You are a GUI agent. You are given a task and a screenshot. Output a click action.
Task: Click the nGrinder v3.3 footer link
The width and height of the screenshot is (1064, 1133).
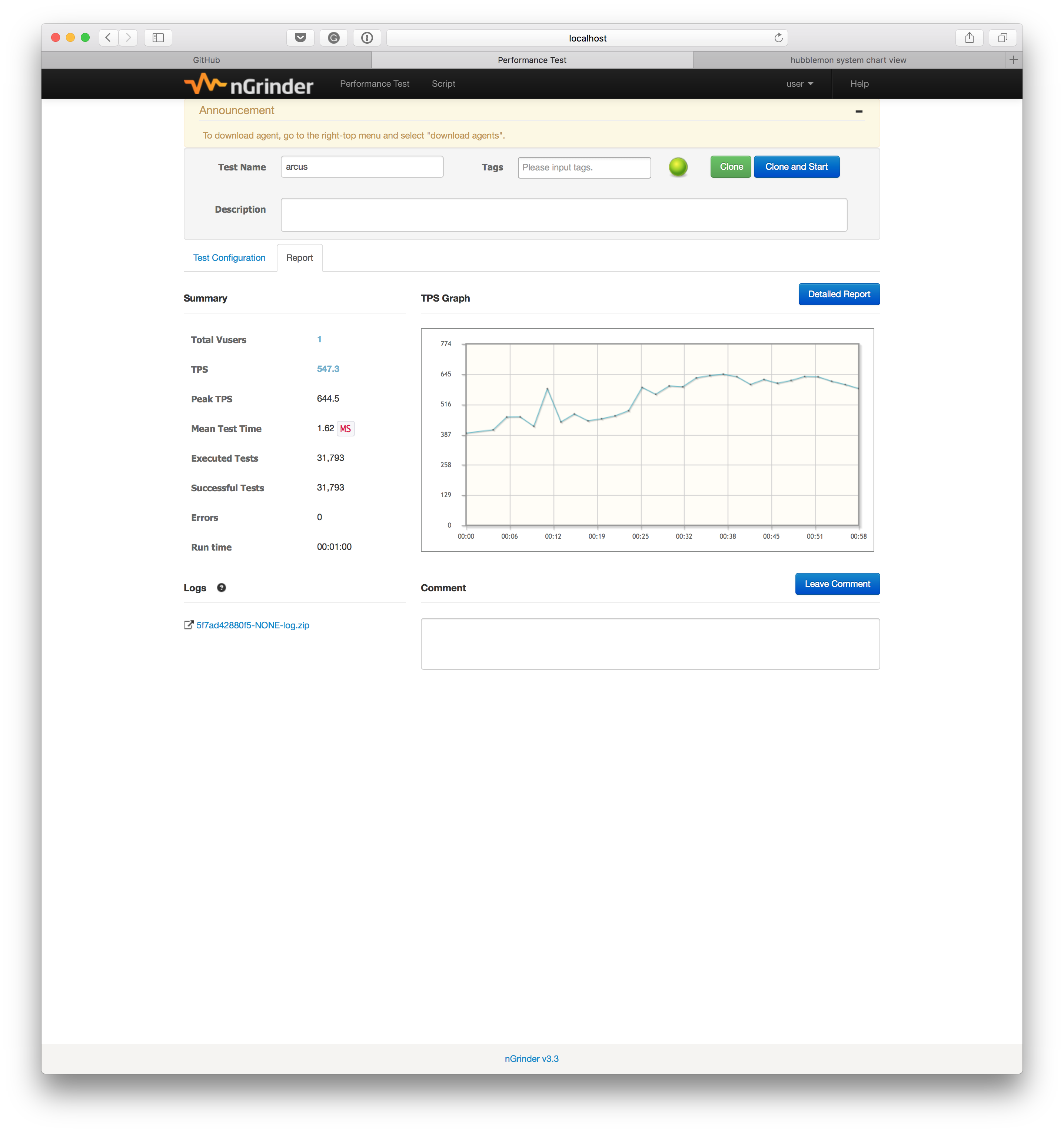531,1058
